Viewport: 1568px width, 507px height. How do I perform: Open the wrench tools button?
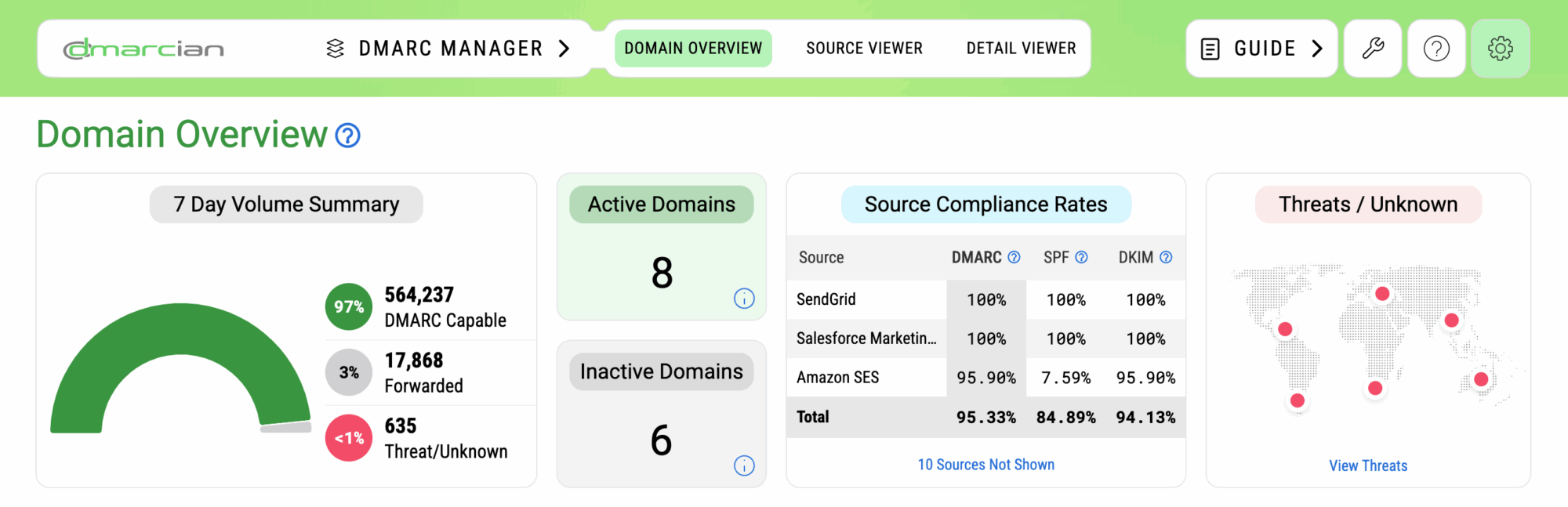(x=1373, y=49)
